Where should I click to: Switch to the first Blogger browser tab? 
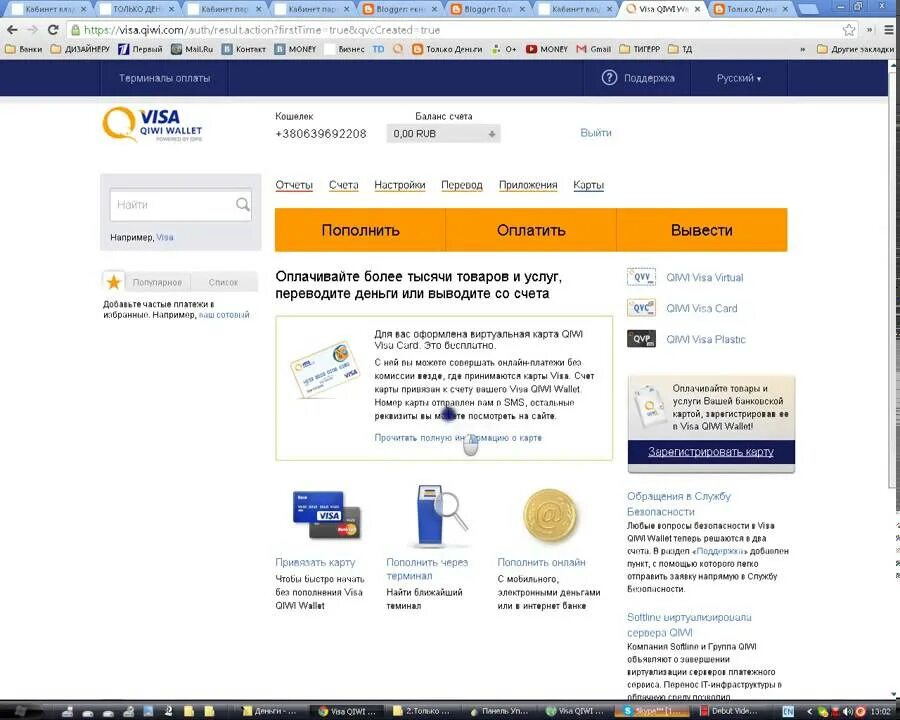tap(400, 9)
